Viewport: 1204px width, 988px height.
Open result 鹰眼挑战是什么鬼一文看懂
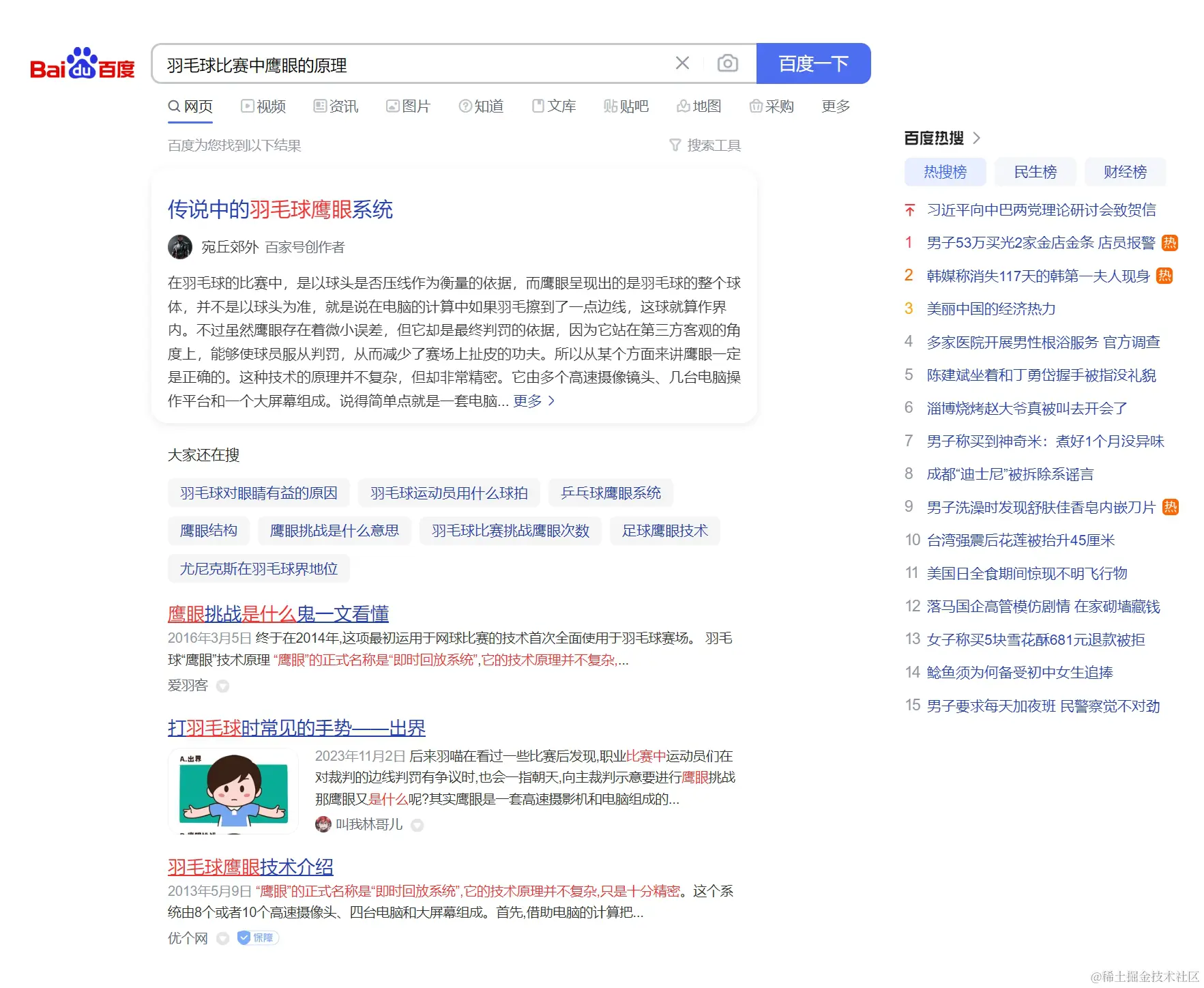(x=278, y=614)
